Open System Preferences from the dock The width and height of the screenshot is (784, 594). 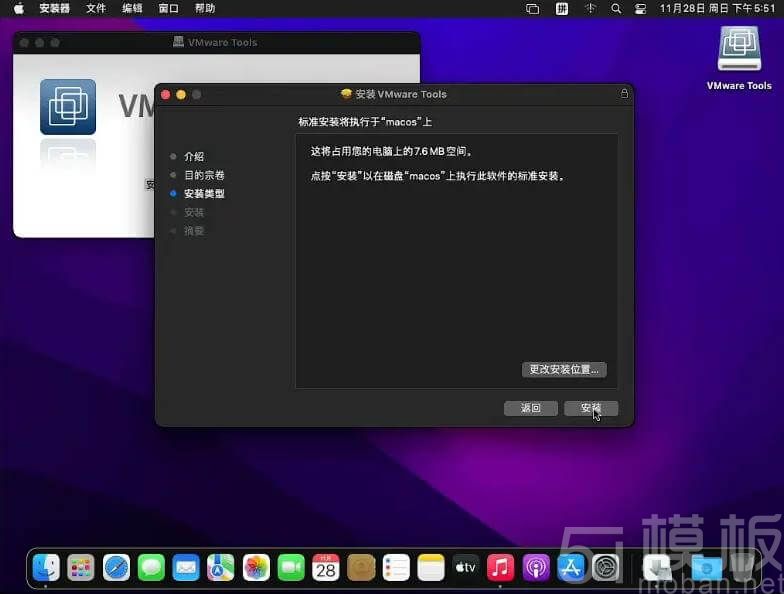point(606,568)
